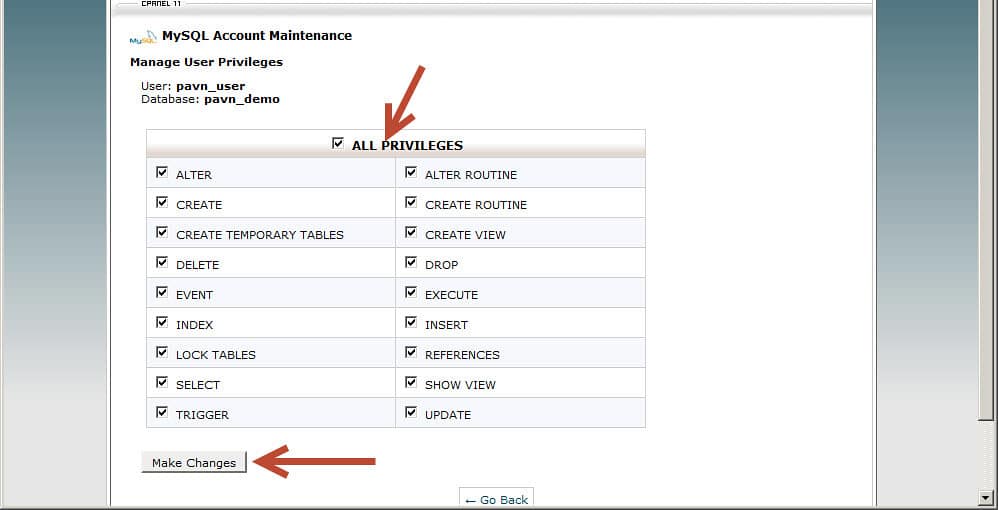Uncheck the ALTER ROUTINE checkbox

click(x=411, y=173)
